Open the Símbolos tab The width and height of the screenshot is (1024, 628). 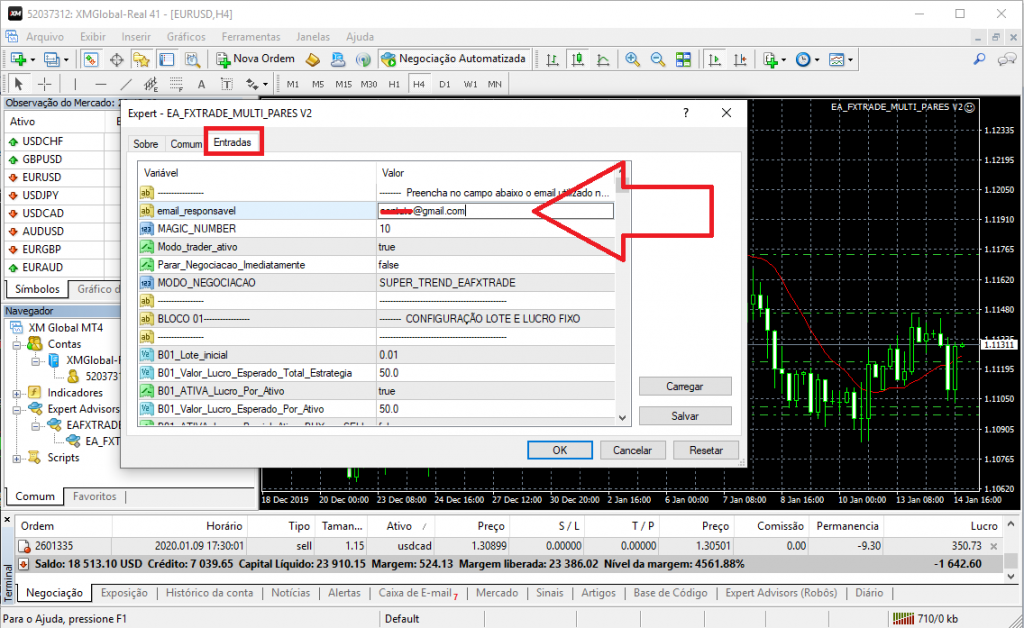[37, 289]
